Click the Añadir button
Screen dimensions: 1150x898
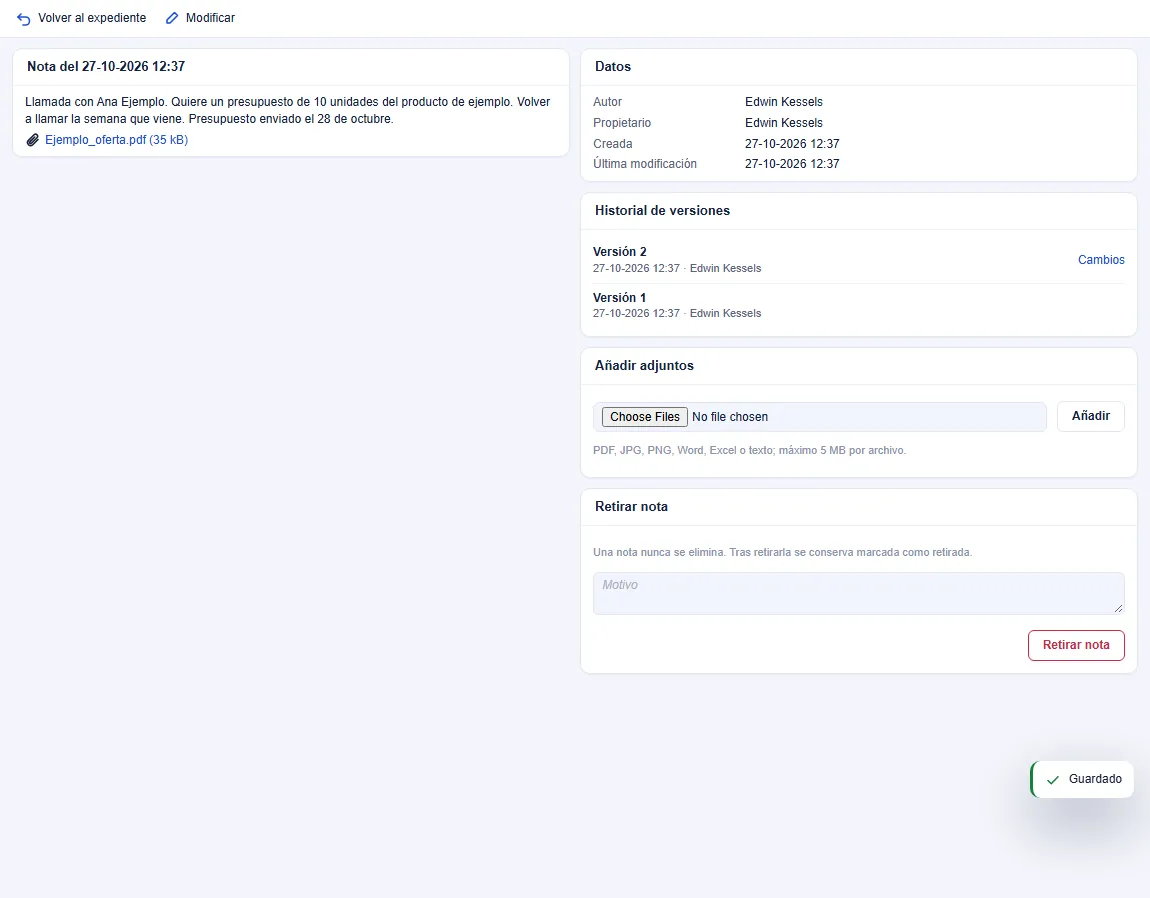[x=1091, y=416]
